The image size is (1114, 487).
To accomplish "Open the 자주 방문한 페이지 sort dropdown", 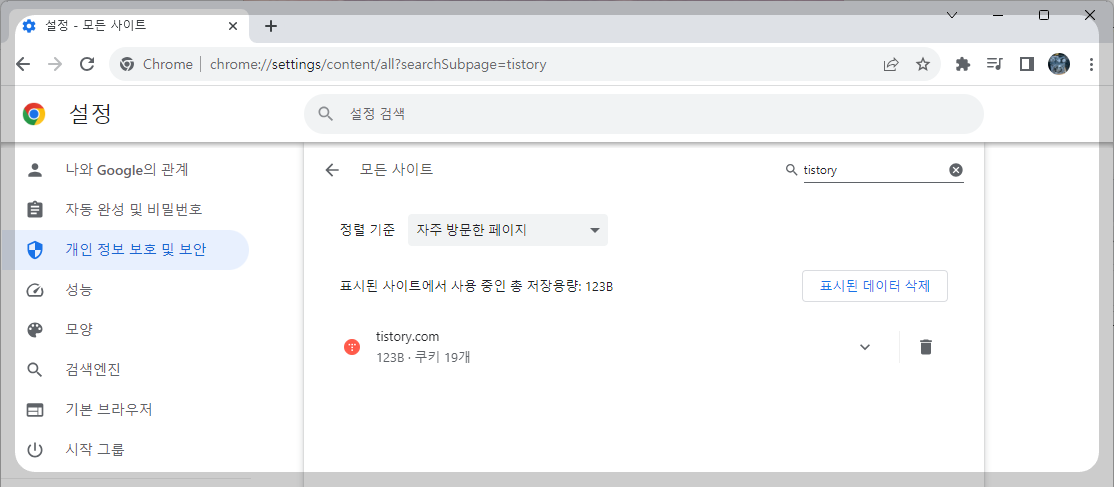I will click(507, 230).
